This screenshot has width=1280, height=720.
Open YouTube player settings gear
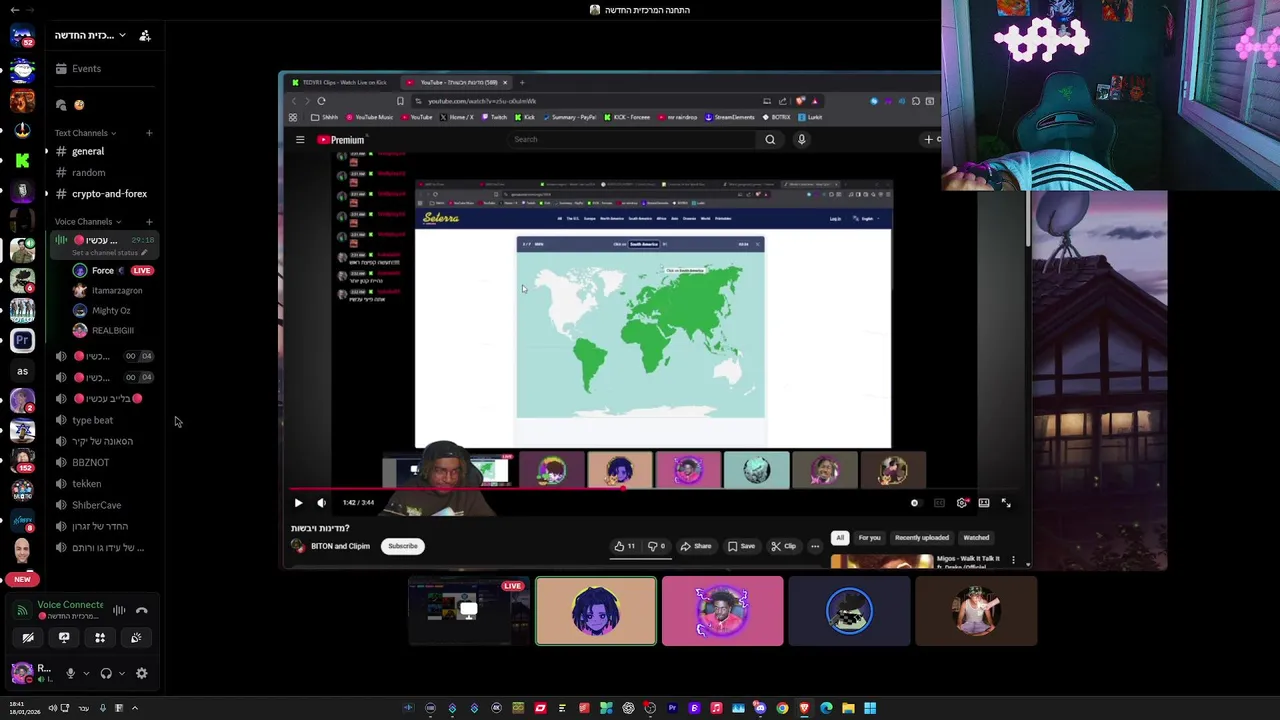pyautogui.click(x=962, y=503)
